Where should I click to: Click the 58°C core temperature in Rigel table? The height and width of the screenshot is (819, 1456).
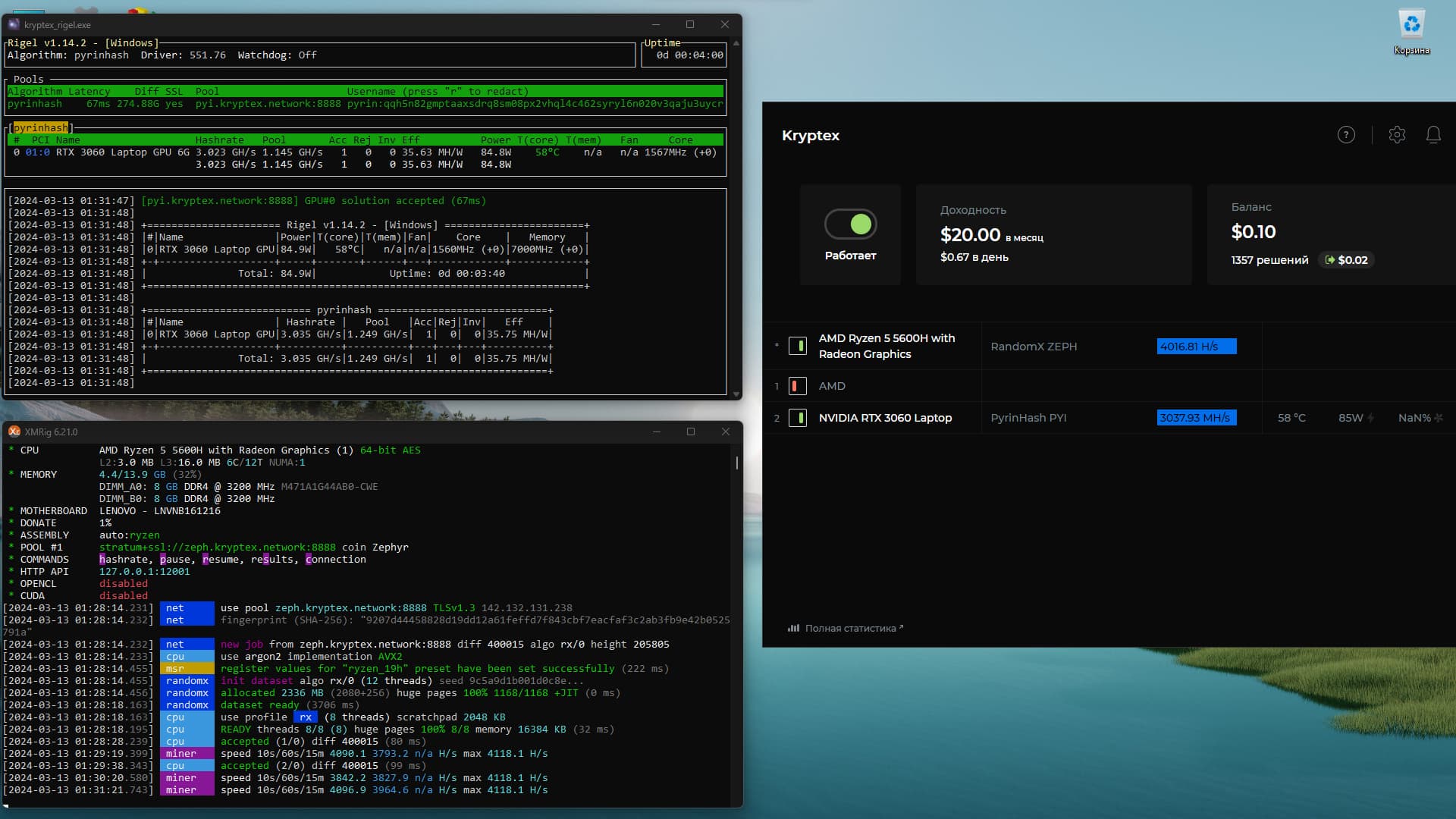[548, 152]
